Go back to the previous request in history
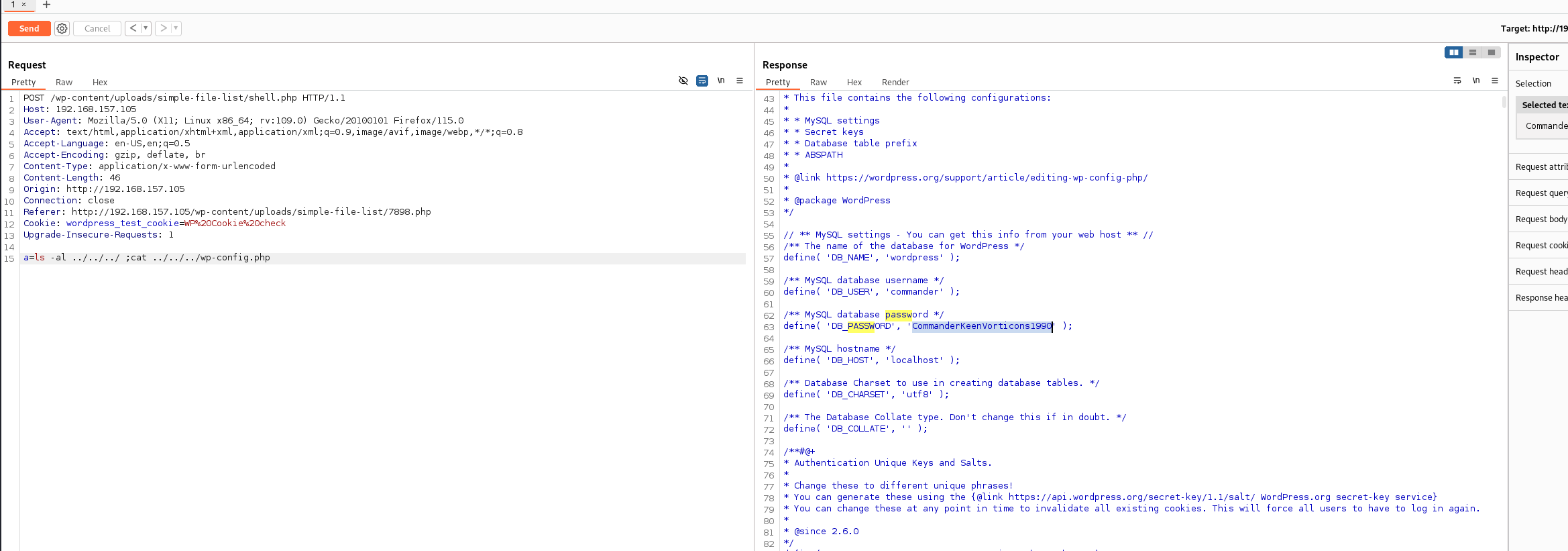Screen dimensions: 1568x551 coord(133,28)
